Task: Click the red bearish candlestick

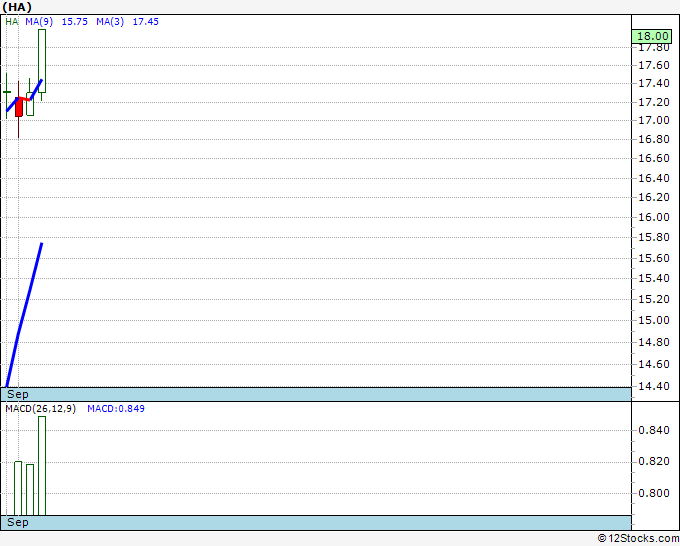Action: pyautogui.click(x=19, y=107)
